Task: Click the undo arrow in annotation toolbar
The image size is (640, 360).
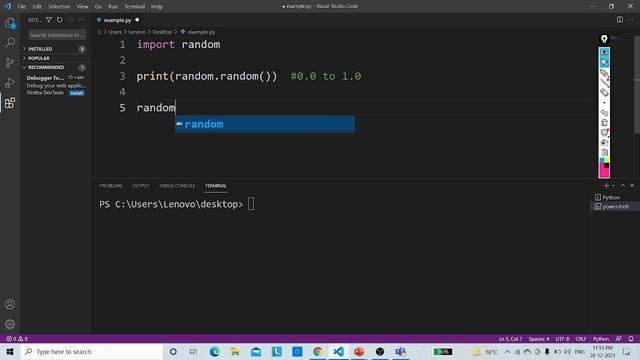Action: tap(604, 113)
